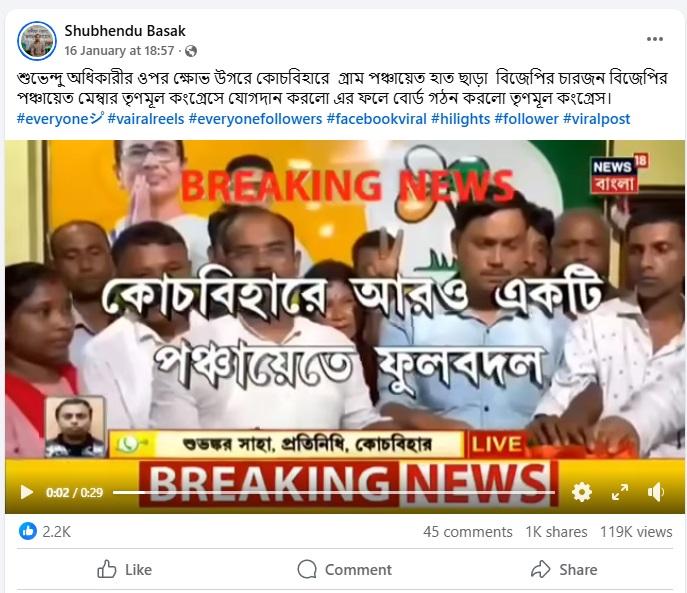View the 2.2K reactions count

[57, 532]
